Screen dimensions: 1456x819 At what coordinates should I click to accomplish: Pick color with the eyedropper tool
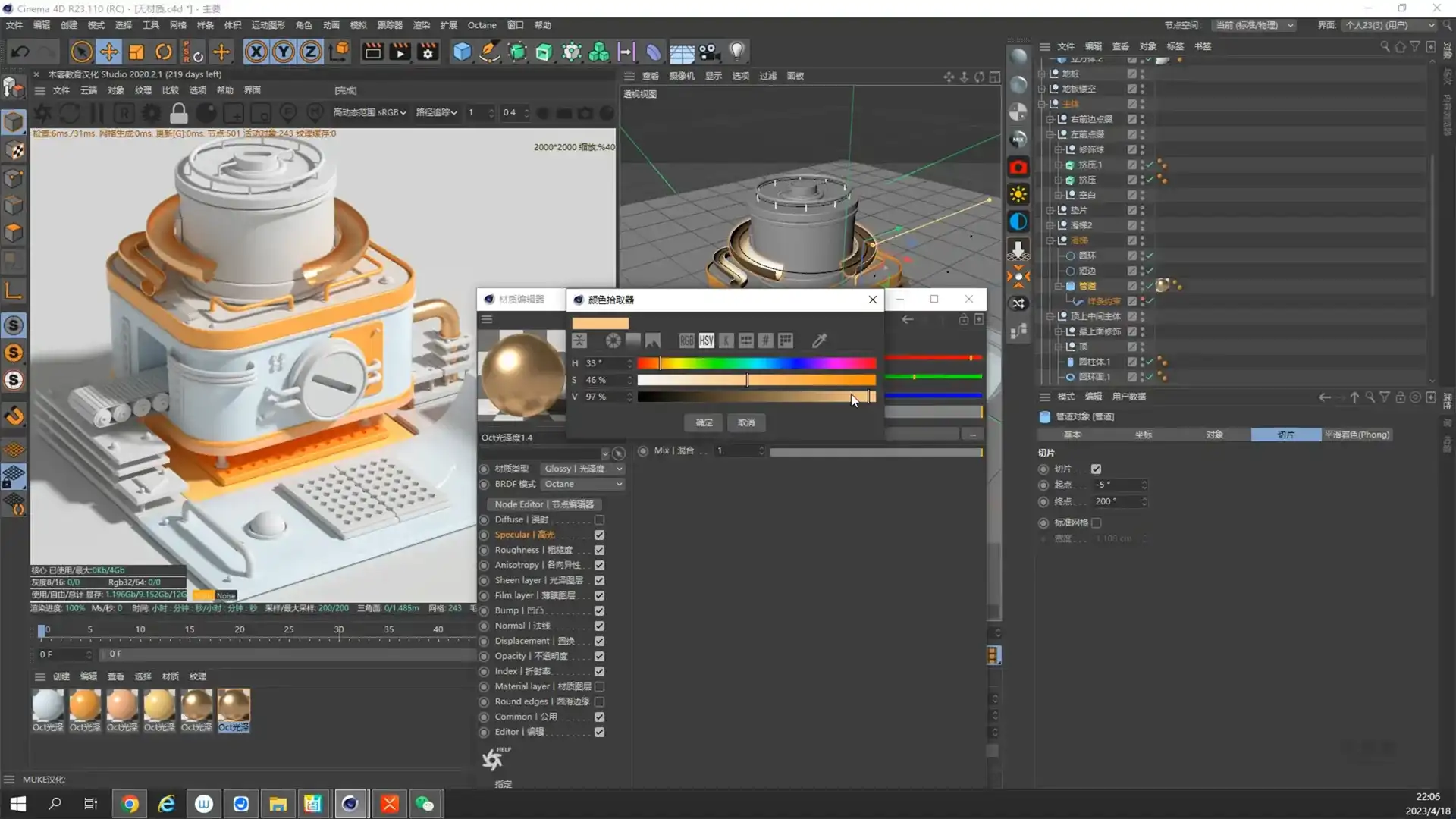point(819,340)
